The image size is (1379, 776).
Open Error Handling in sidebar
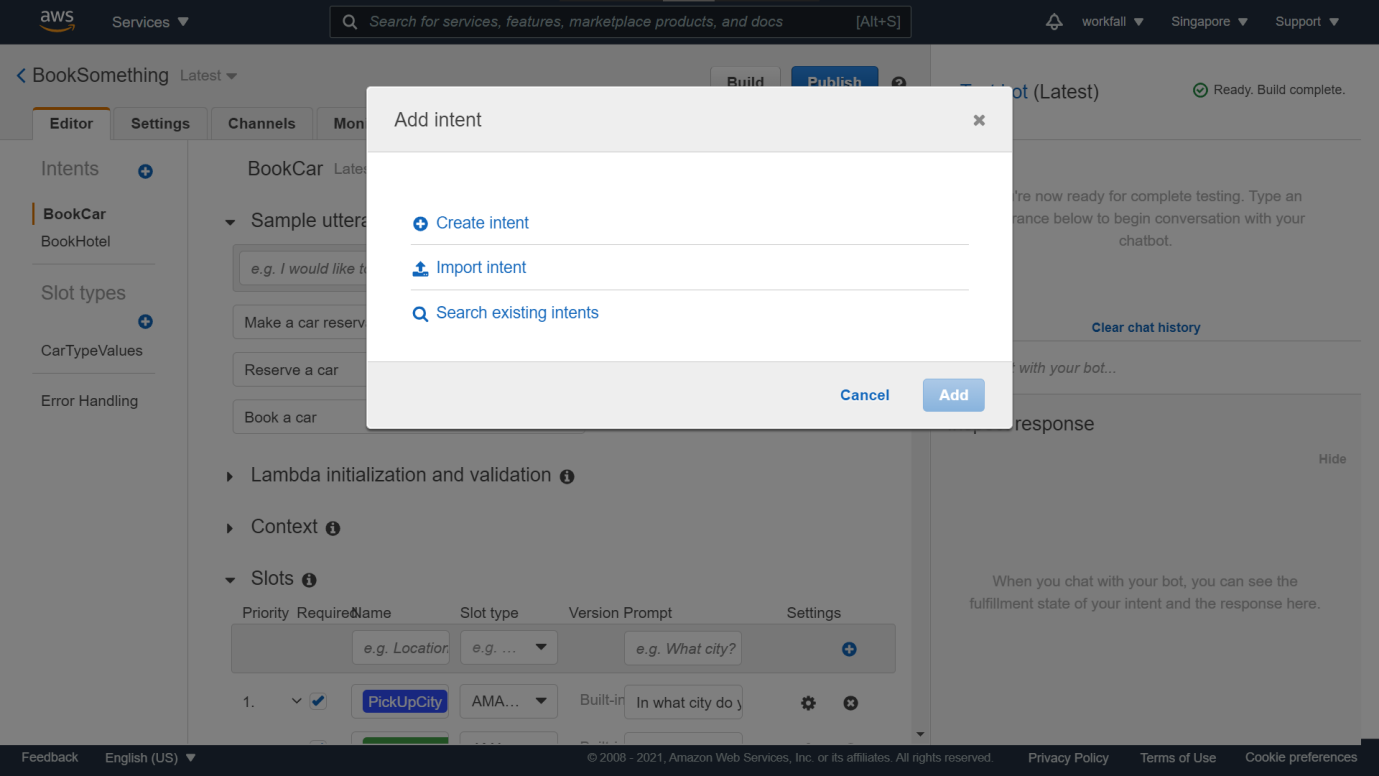(89, 401)
